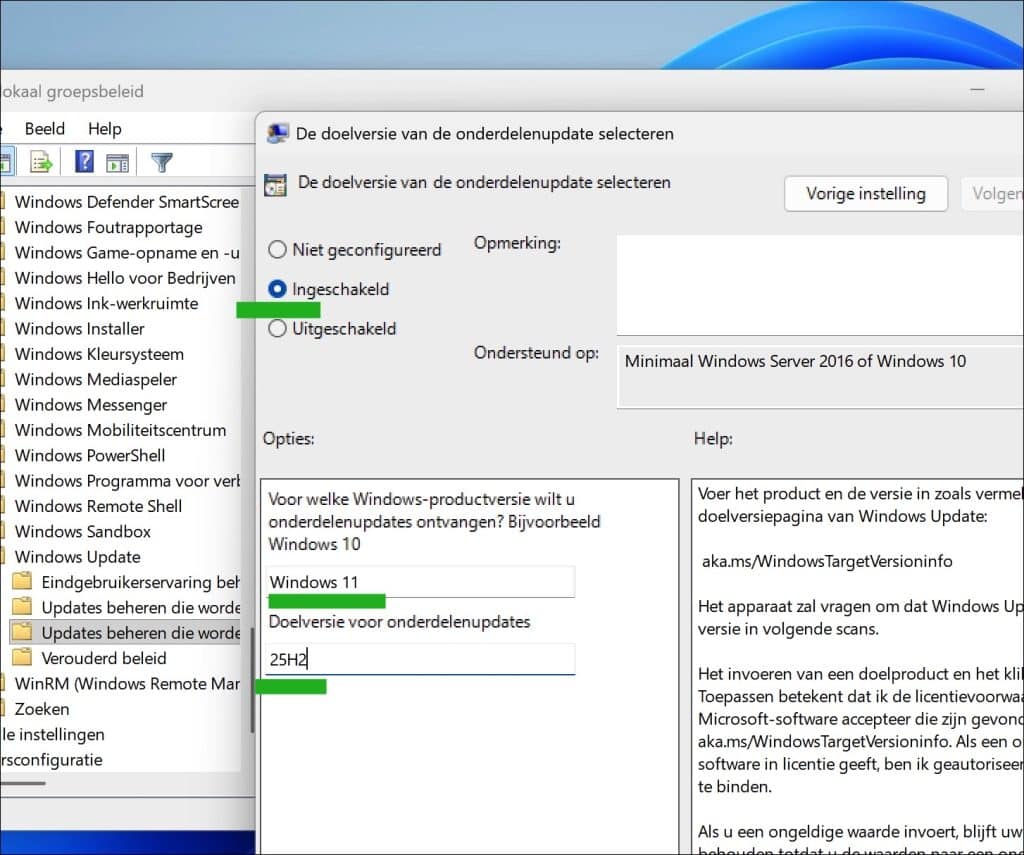
Task: Select Gebruikersconfiguratie tree item
Action: click(x=51, y=760)
